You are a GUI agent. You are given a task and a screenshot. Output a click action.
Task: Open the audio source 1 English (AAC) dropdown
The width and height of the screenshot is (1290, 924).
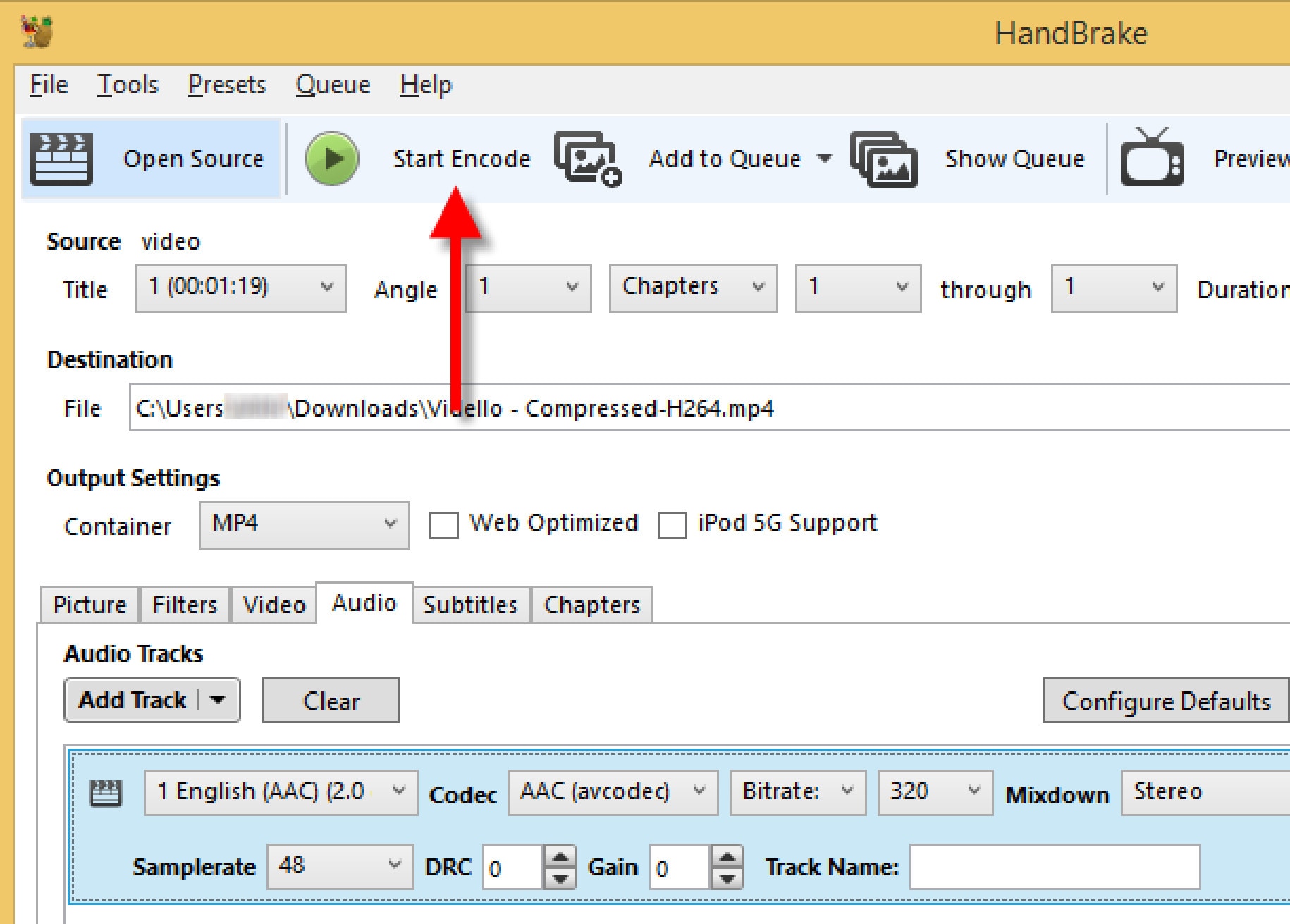click(281, 793)
